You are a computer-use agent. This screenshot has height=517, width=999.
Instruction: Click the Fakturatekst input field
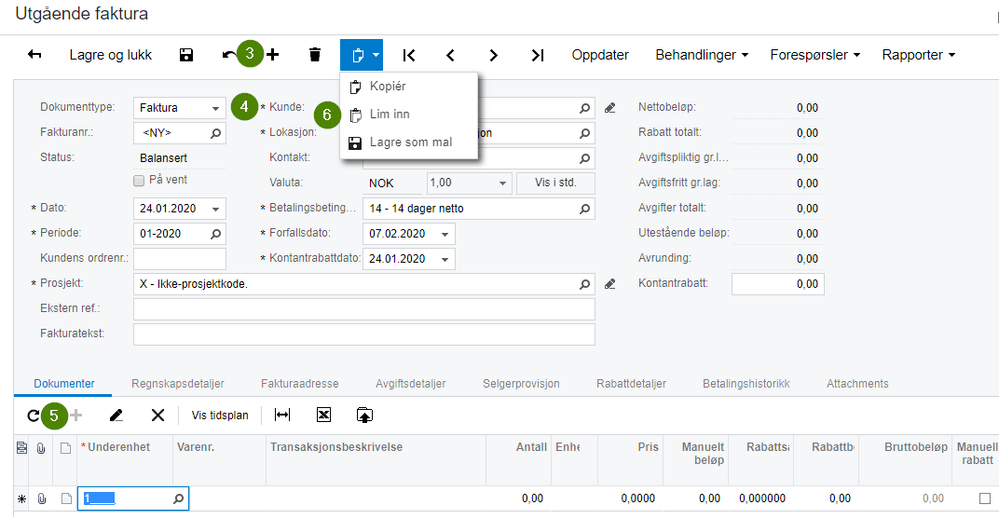tap(363, 334)
